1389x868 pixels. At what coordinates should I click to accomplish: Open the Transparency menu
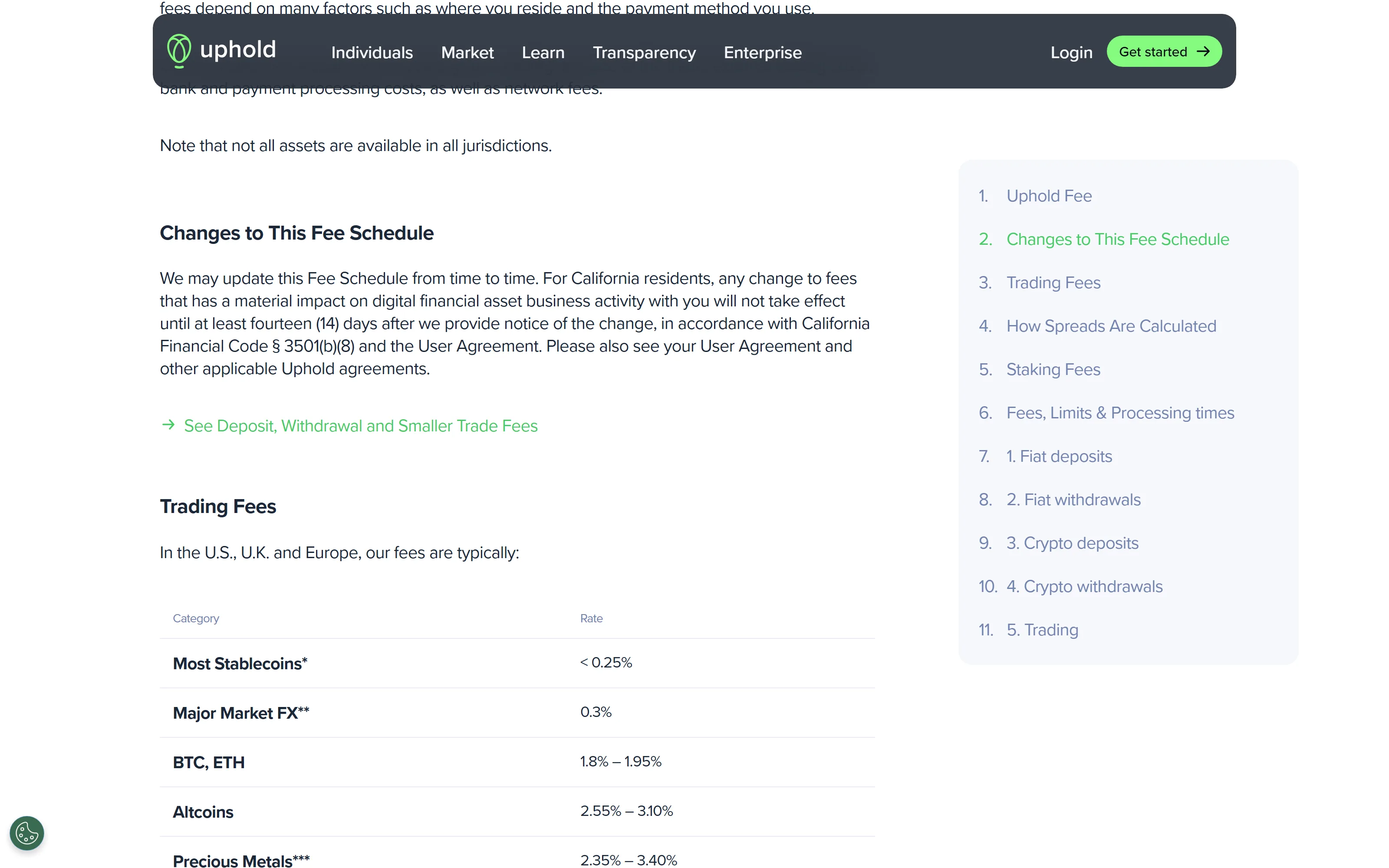pyautogui.click(x=644, y=53)
